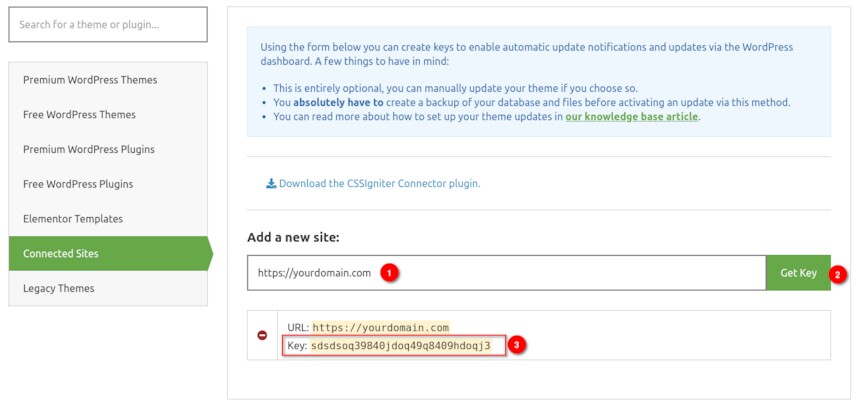Viewport: 860px width, 413px height.
Task: Open our knowledge base article link
Action: [x=631, y=117]
